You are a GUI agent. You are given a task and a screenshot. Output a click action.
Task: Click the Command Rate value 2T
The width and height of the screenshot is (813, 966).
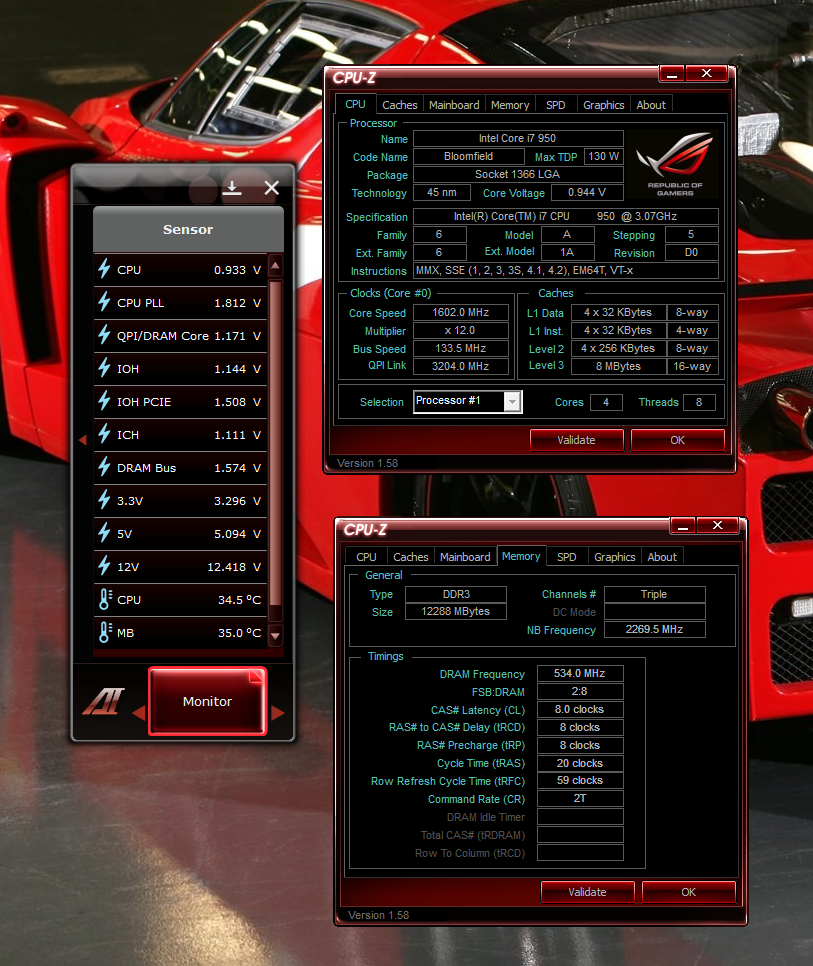click(580, 798)
